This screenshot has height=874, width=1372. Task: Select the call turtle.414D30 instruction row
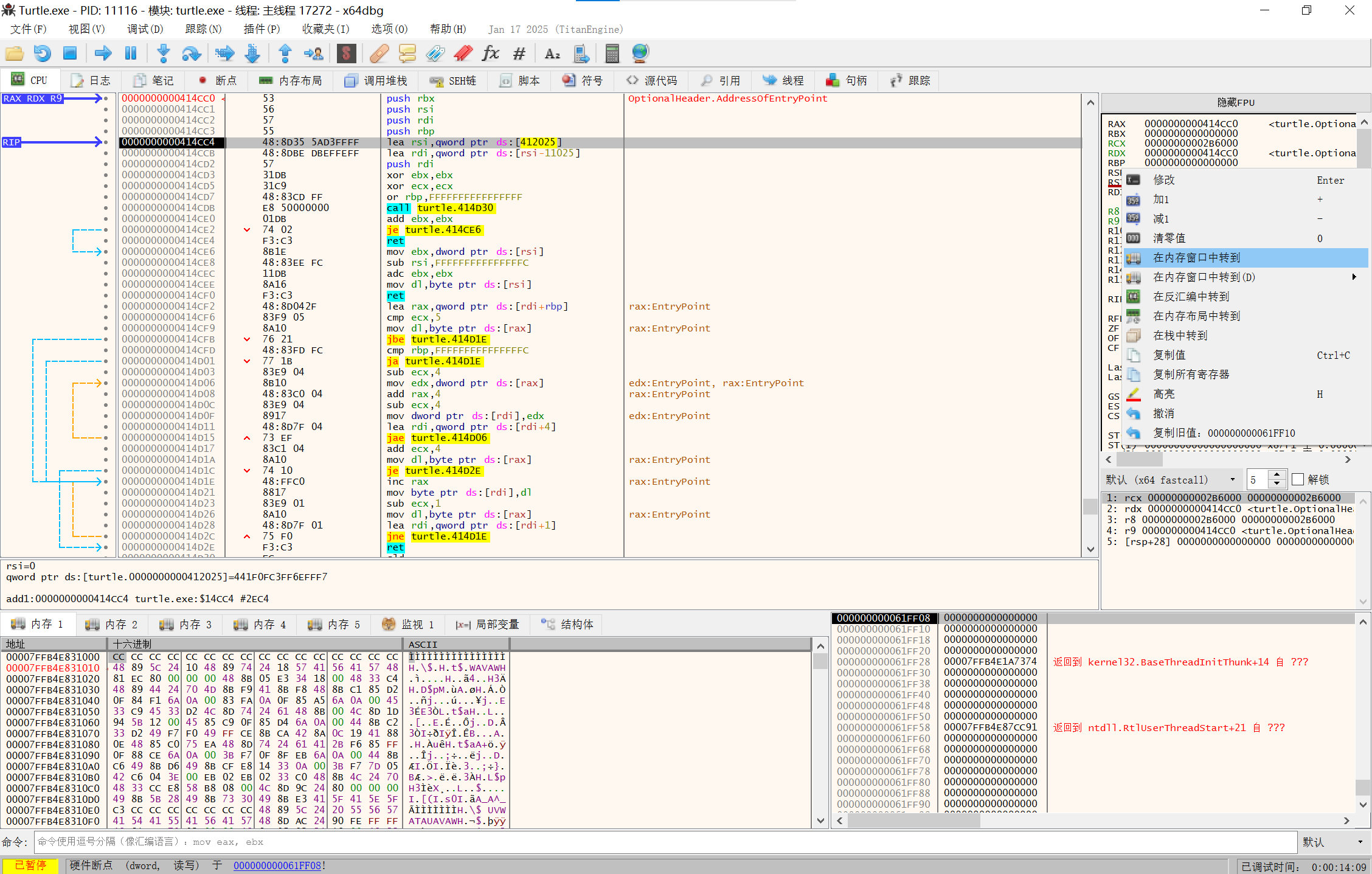(599, 208)
